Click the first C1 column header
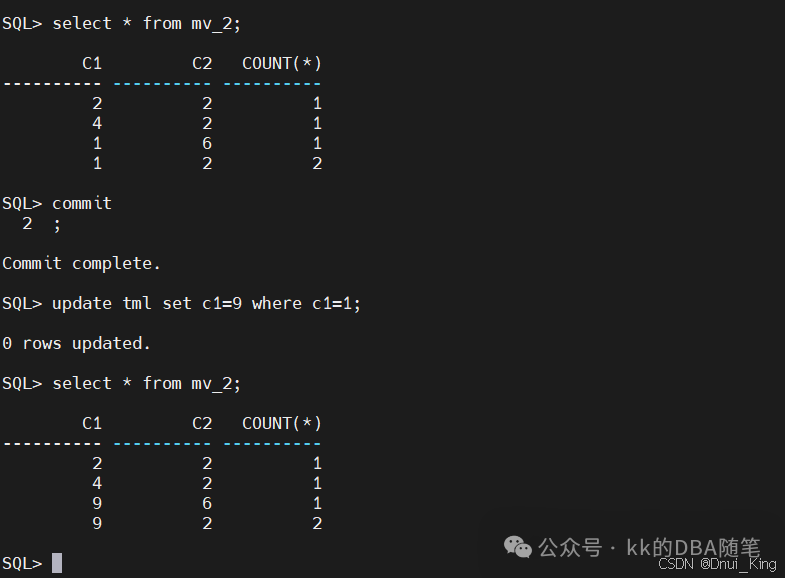This screenshot has height=578, width=785. pyautogui.click(x=92, y=64)
